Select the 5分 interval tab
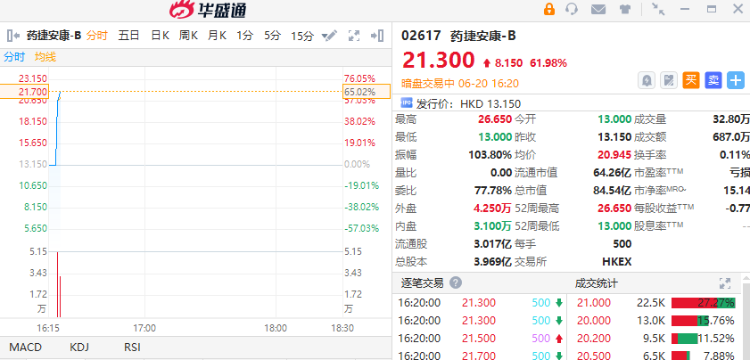 pos(273,35)
